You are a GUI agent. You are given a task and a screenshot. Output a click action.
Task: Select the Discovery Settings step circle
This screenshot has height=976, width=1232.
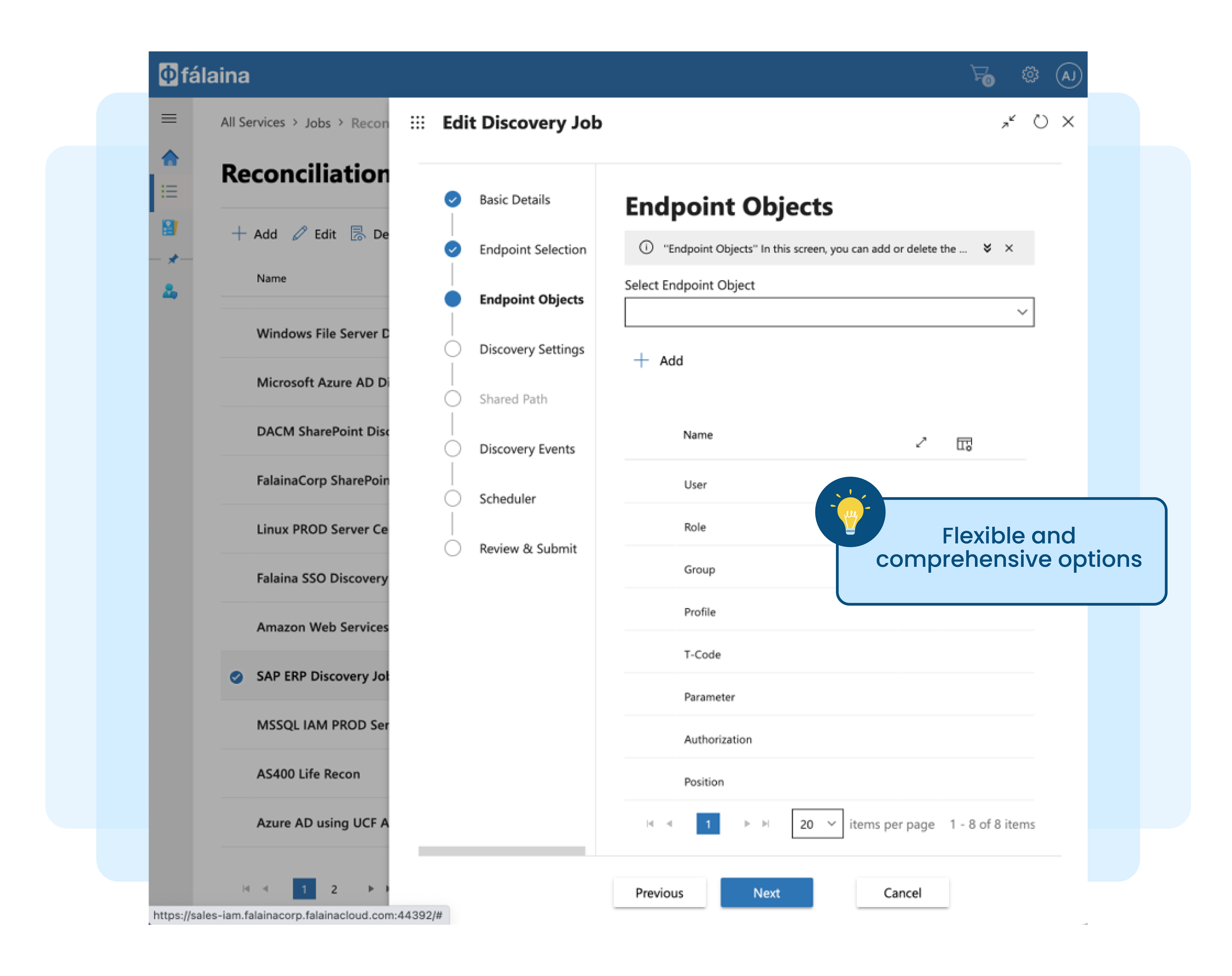pyautogui.click(x=452, y=349)
